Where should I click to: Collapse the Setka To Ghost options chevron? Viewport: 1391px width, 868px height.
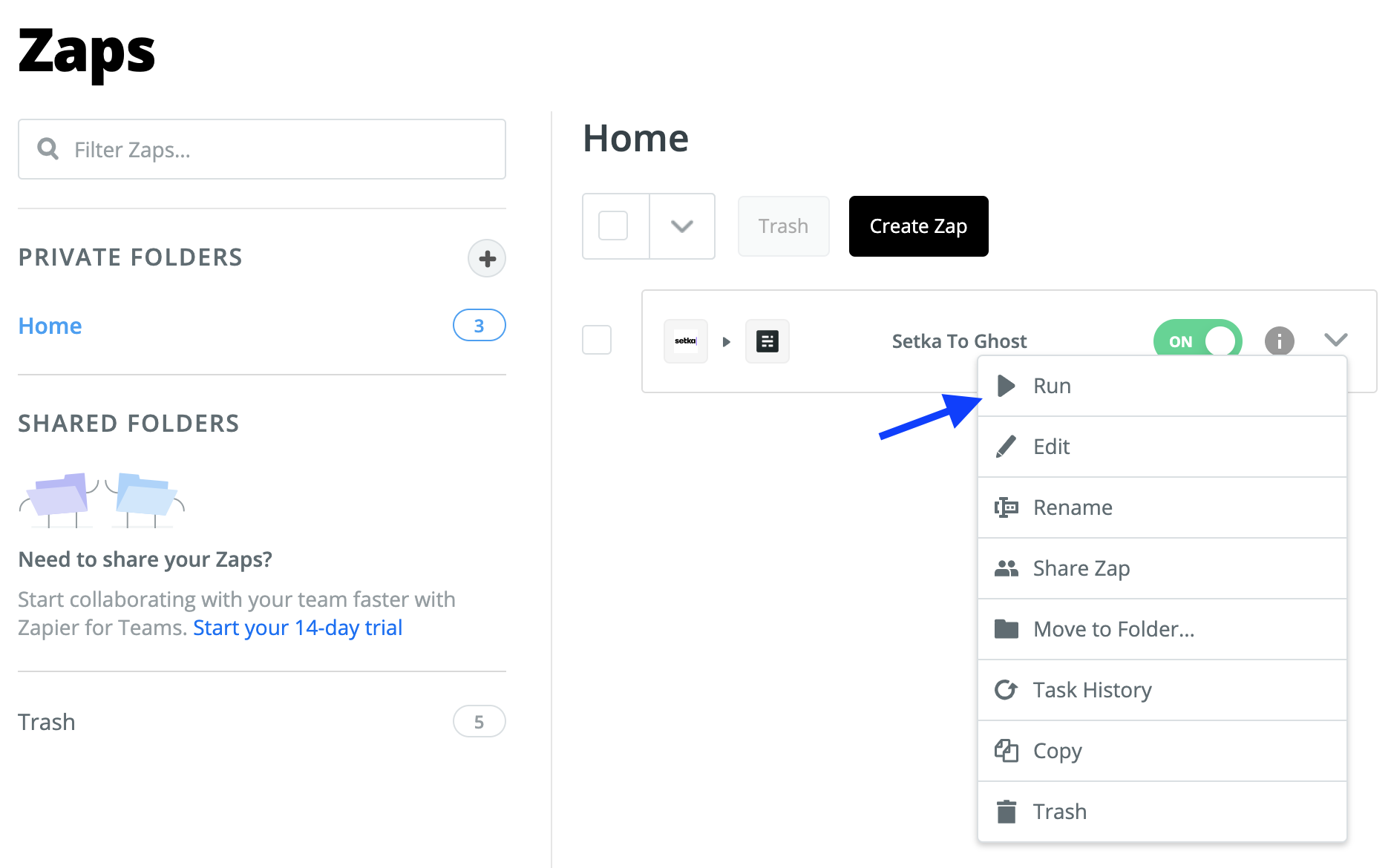pos(1335,340)
